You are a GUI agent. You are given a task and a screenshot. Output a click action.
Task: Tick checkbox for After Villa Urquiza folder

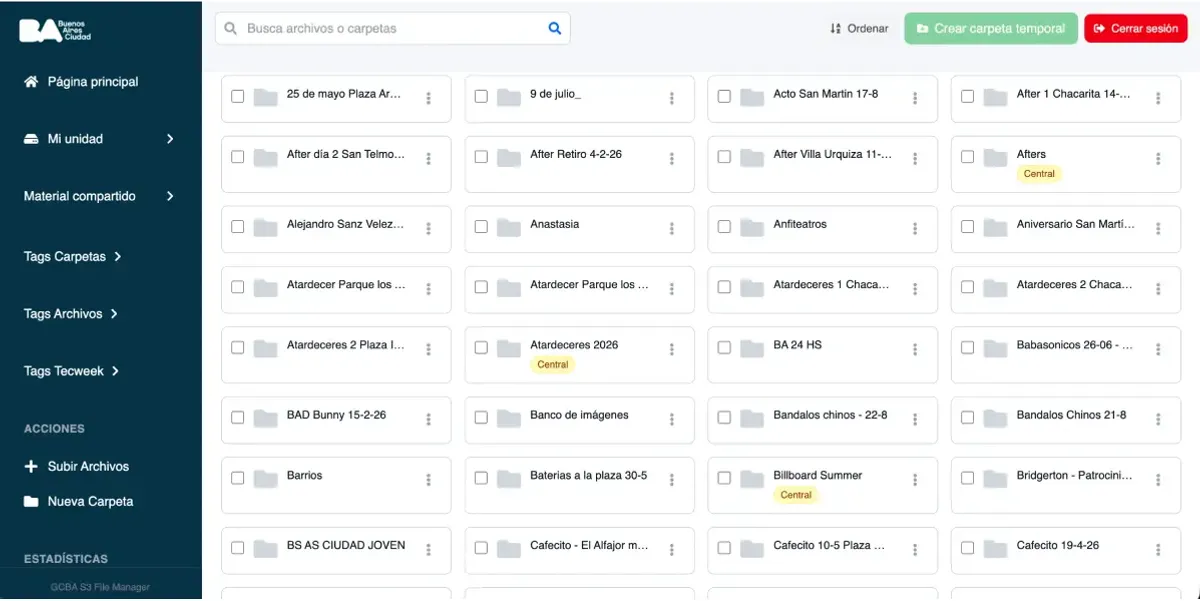(724, 157)
